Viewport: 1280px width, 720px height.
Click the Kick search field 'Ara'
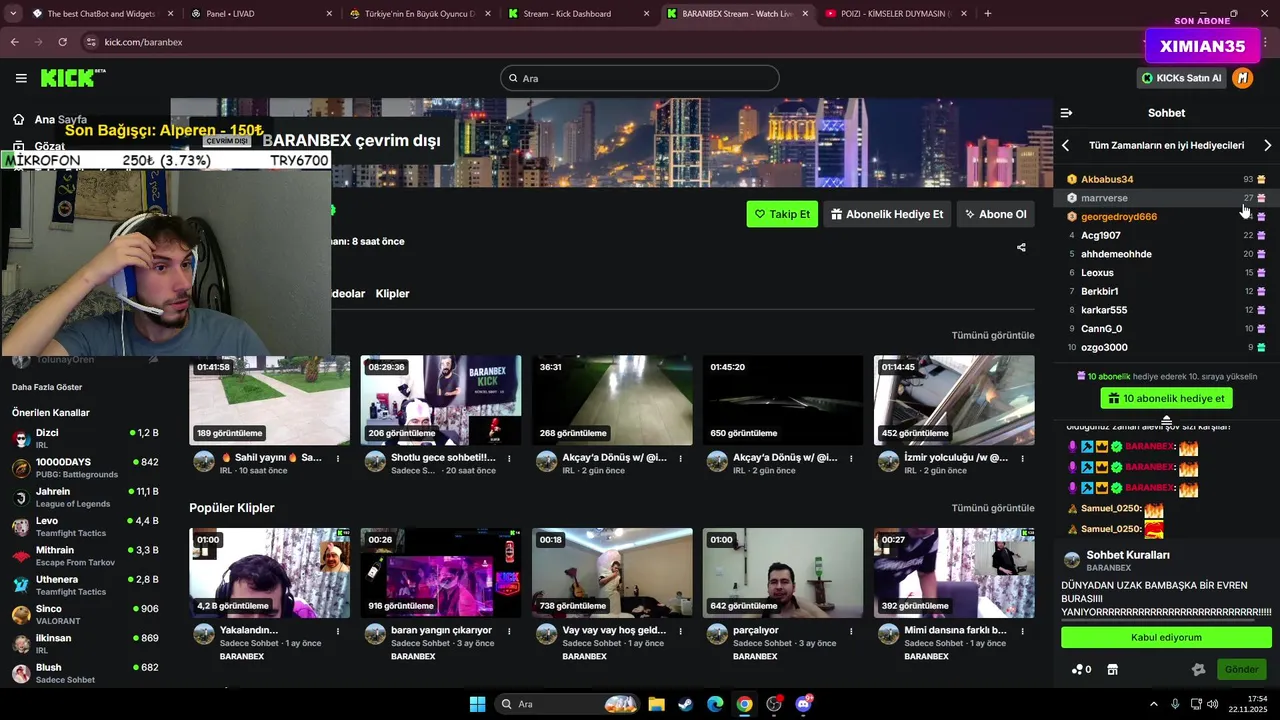coord(640,78)
